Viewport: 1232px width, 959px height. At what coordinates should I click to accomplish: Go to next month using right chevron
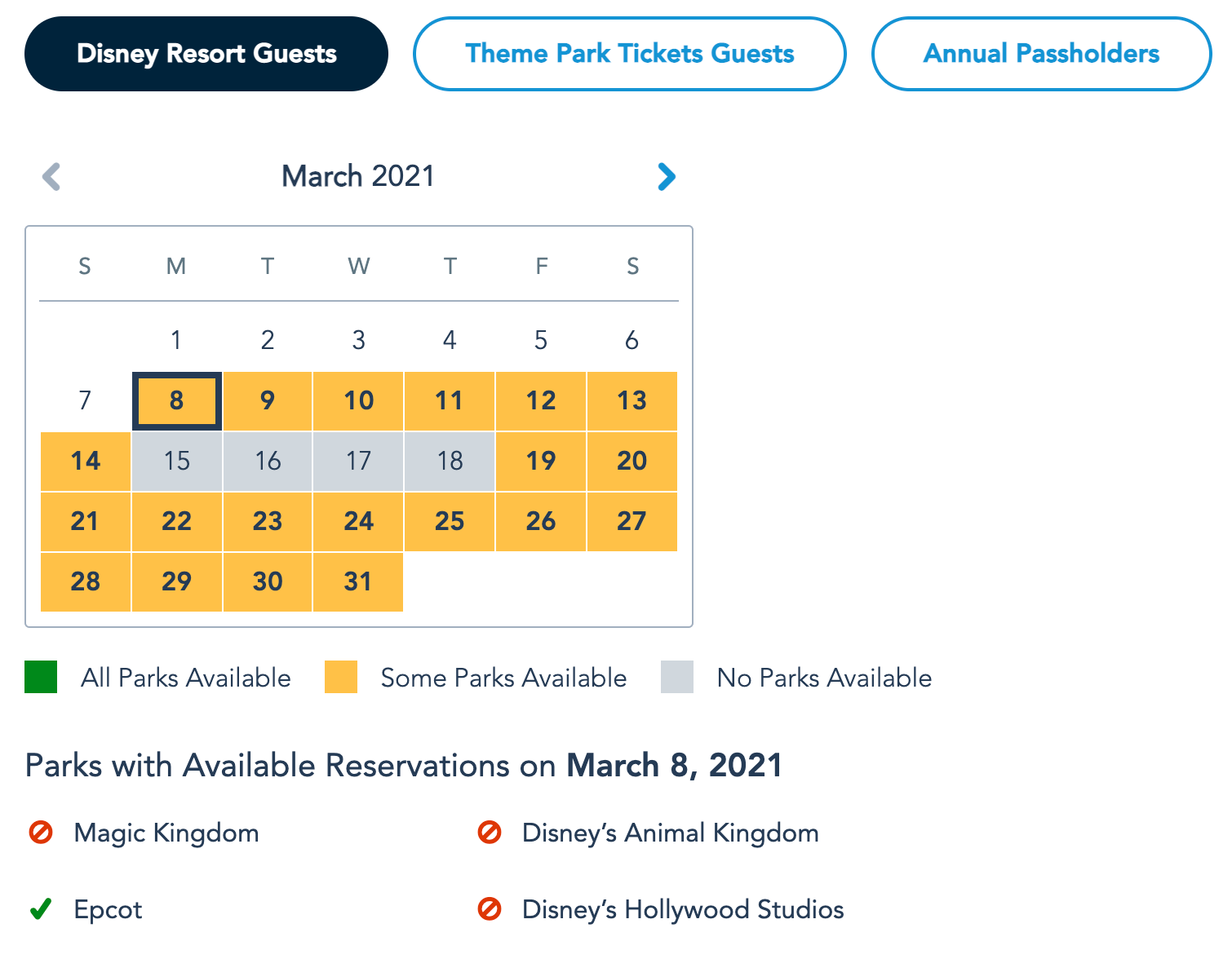pos(667,176)
